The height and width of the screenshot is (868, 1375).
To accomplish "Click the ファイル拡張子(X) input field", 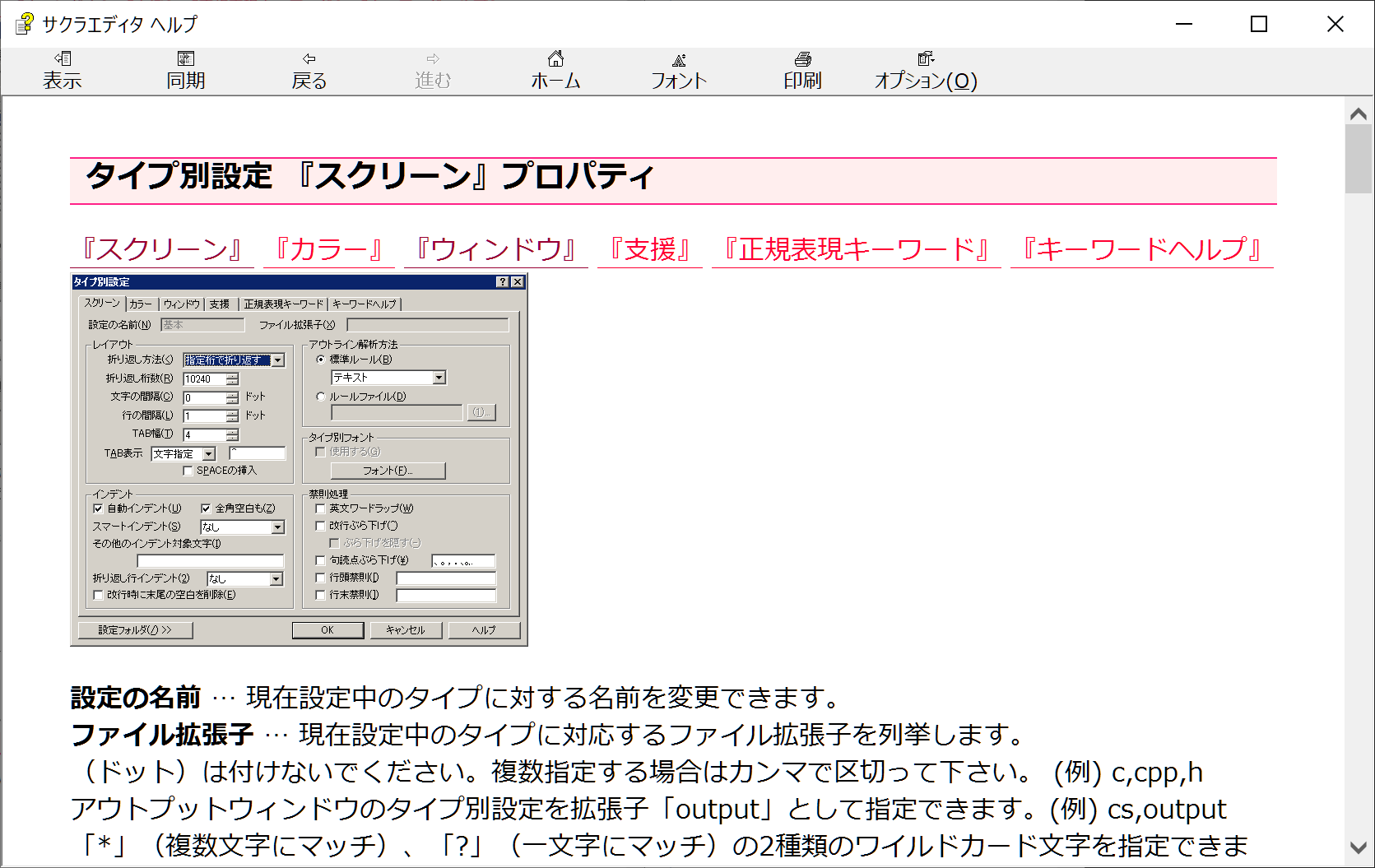I will [x=428, y=325].
